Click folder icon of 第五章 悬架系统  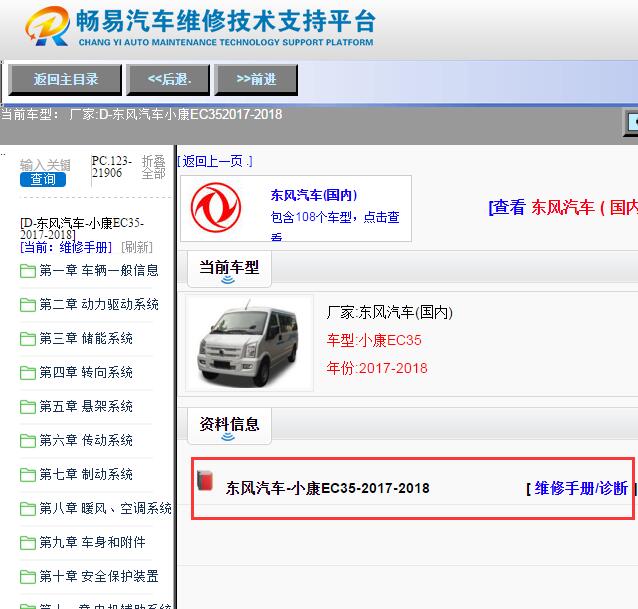(x=28, y=407)
